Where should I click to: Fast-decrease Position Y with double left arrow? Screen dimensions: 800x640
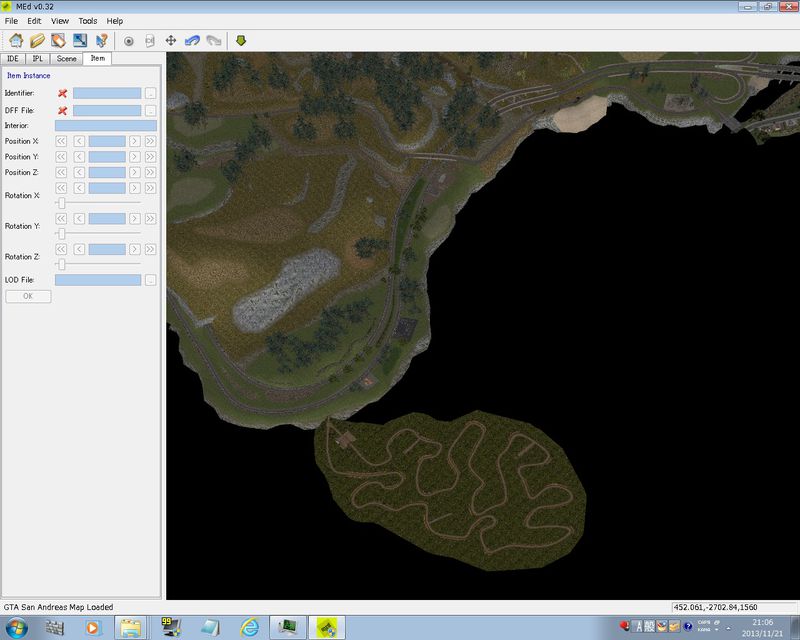pos(61,157)
